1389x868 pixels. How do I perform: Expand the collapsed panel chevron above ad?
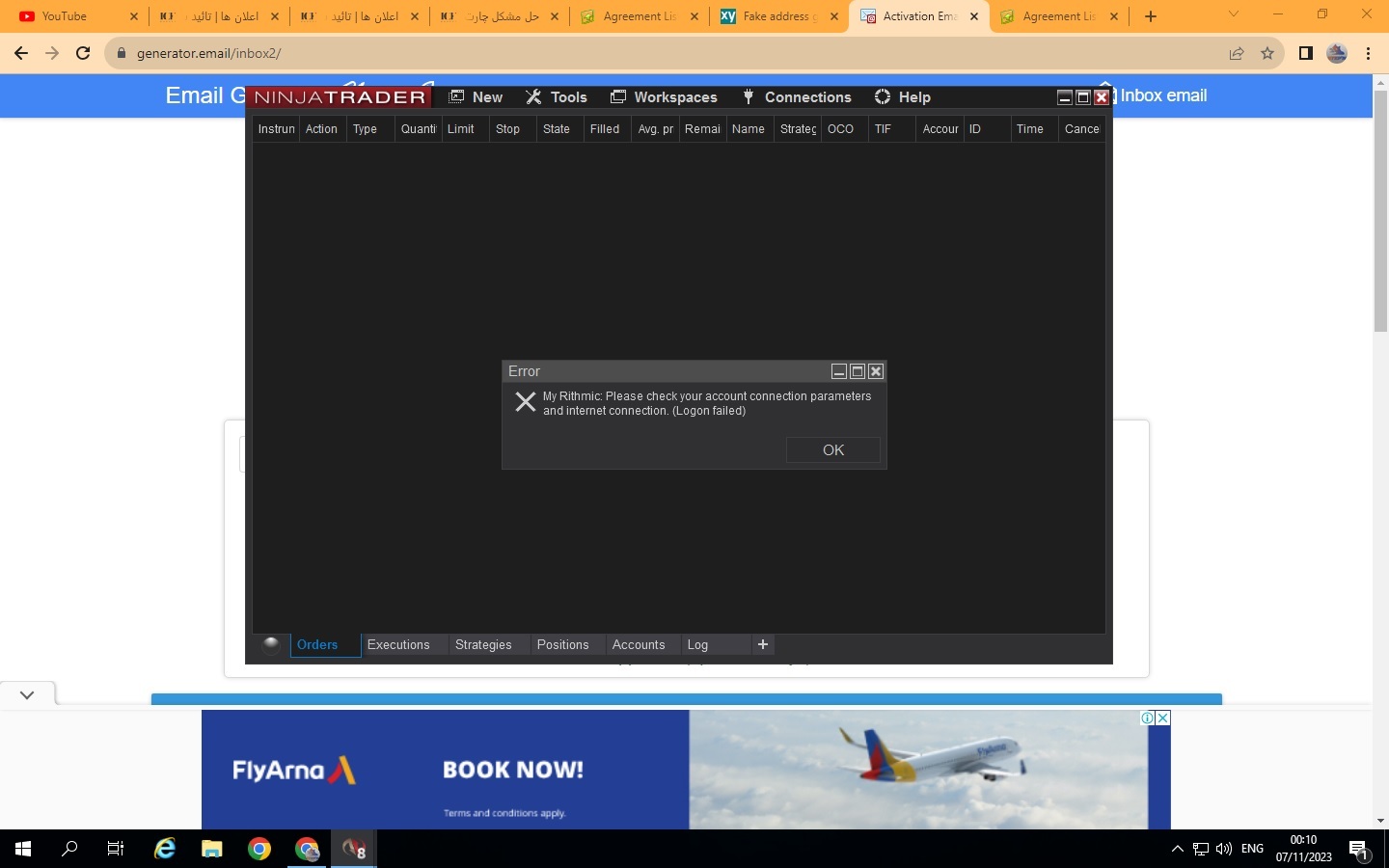click(x=27, y=694)
